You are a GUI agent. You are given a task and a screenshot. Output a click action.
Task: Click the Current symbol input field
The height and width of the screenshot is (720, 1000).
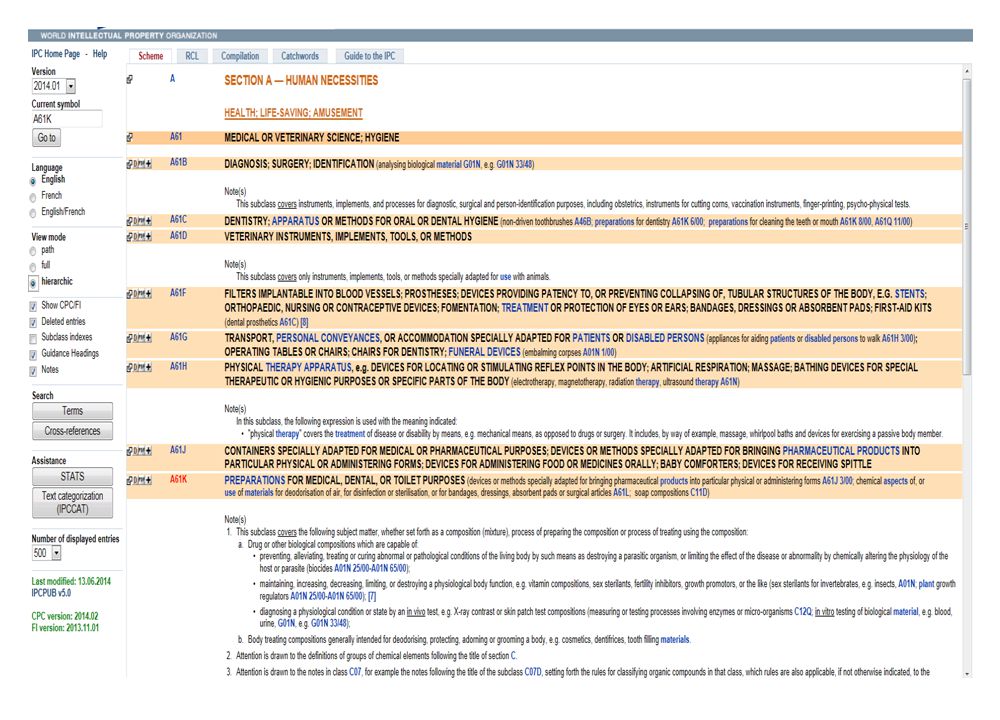tap(66, 119)
